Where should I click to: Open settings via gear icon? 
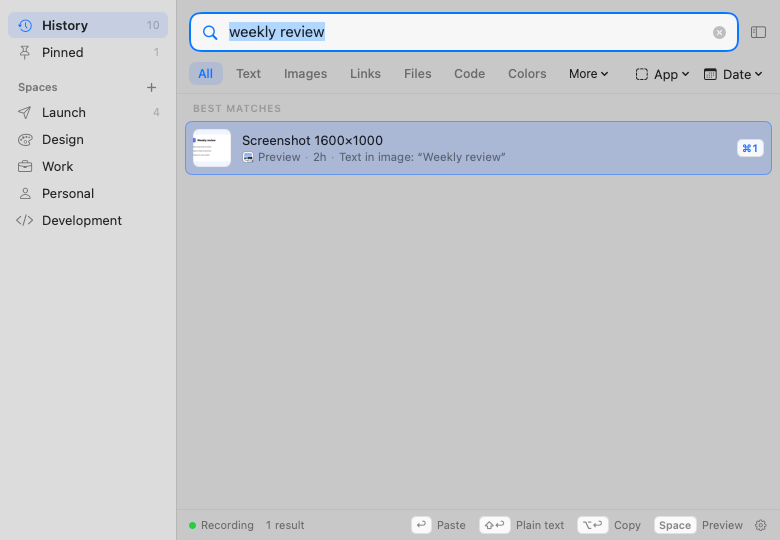760,525
